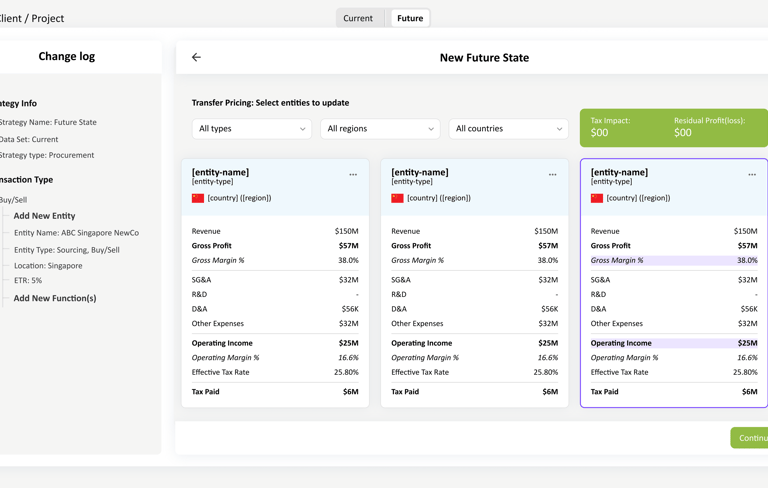
Task: Open second entity card's three-dot menu
Action: (552, 175)
